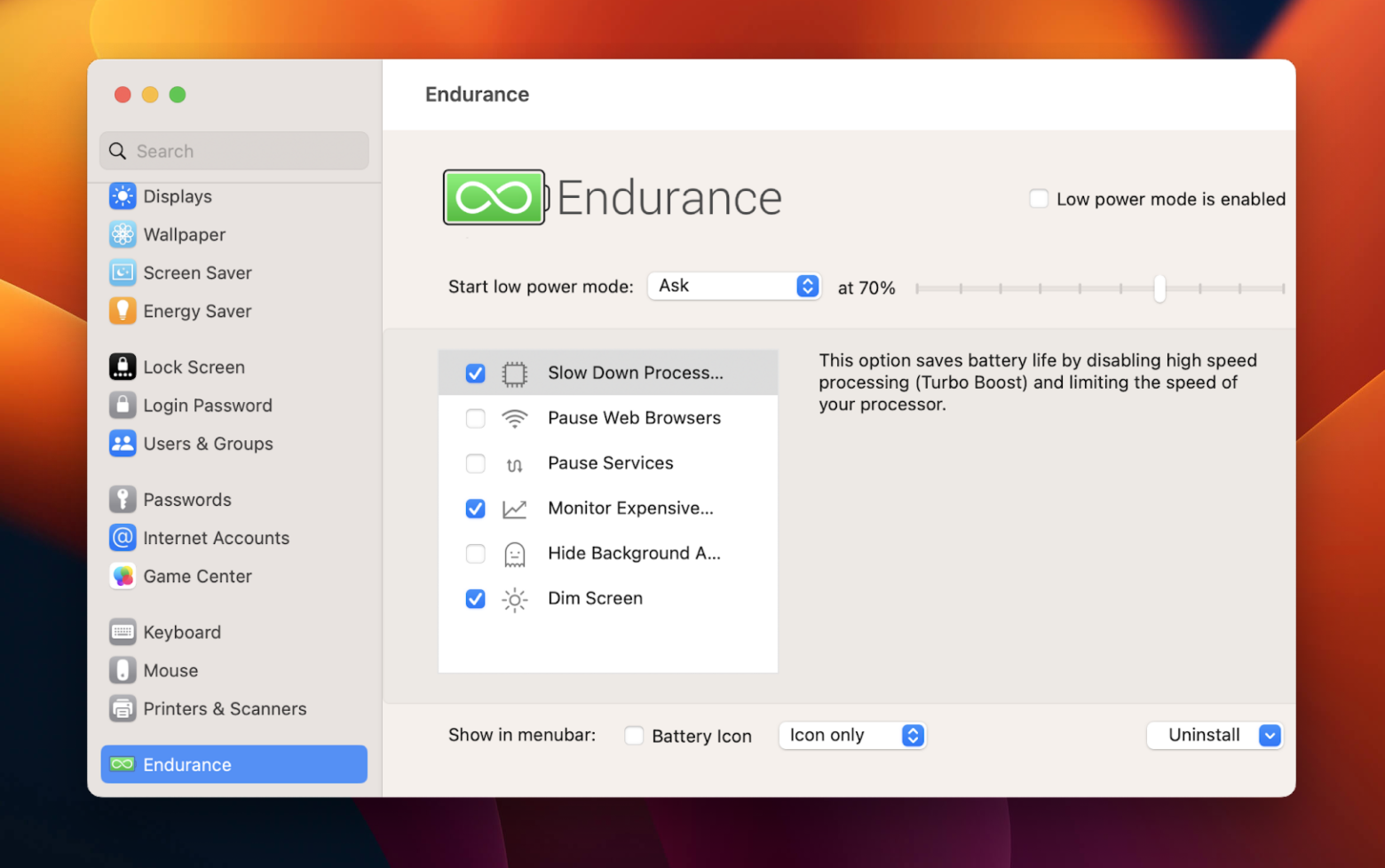Click the Dim Screen row label
Image resolution: width=1385 pixels, height=868 pixels.
tap(596, 598)
